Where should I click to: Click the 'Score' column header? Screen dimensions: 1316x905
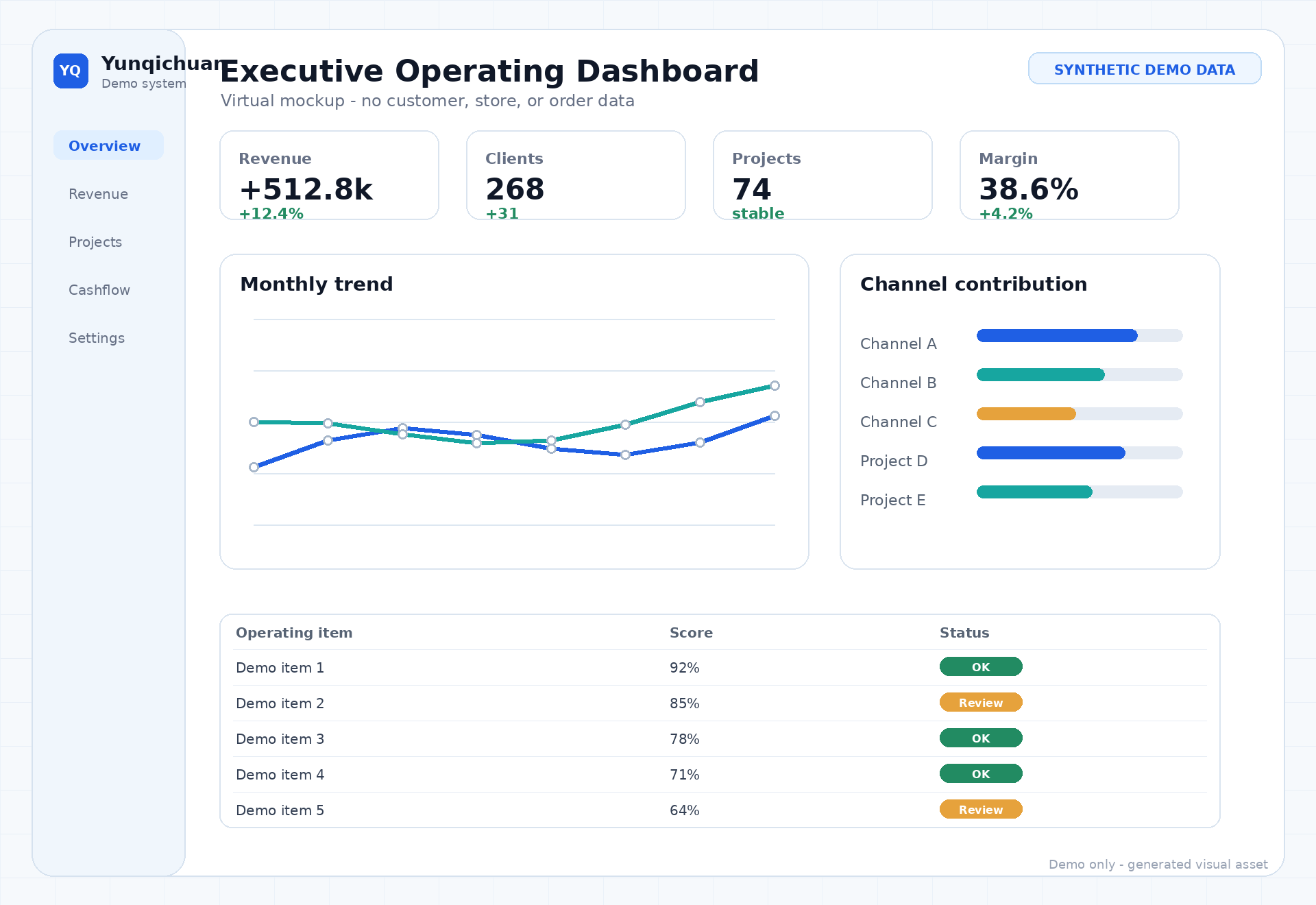pos(691,633)
